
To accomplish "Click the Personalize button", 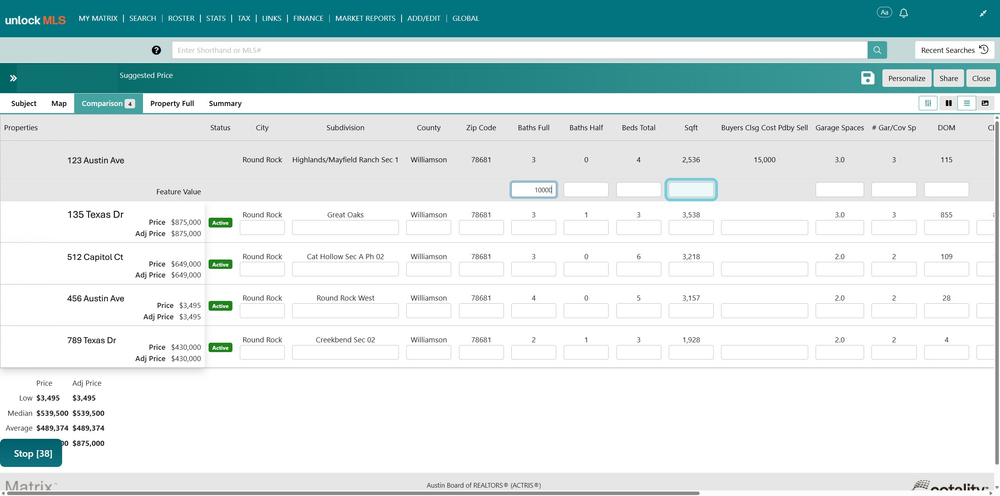I will point(907,78).
